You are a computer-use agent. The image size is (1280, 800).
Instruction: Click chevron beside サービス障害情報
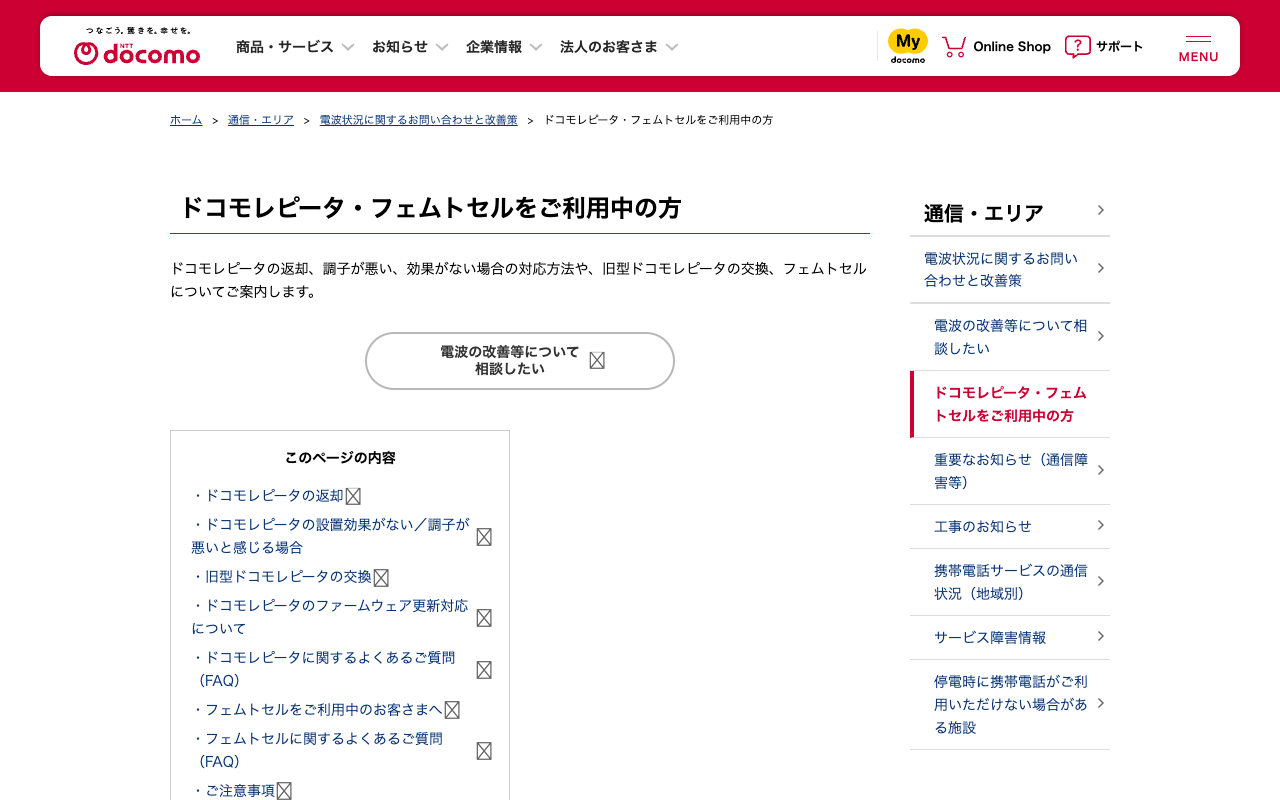click(x=1100, y=636)
